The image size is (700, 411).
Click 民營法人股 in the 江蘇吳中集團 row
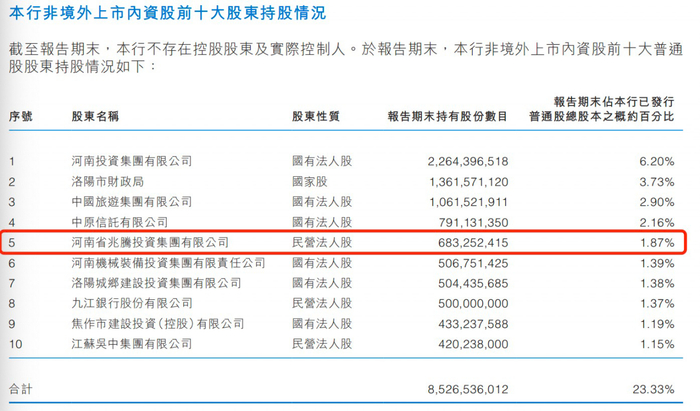pyautogui.click(x=322, y=344)
